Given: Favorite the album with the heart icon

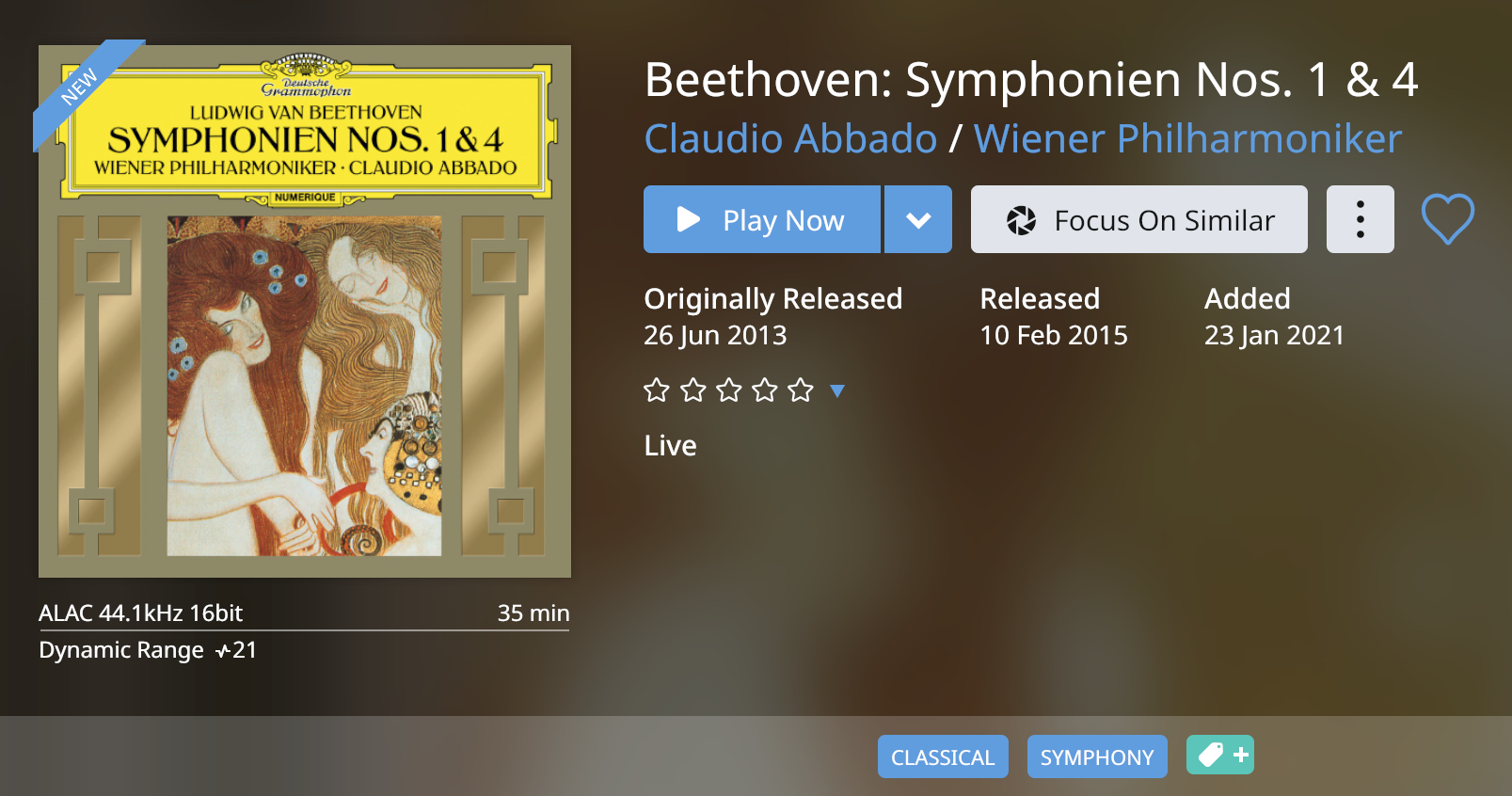Looking at the screenshot, I should (1447, 219).
